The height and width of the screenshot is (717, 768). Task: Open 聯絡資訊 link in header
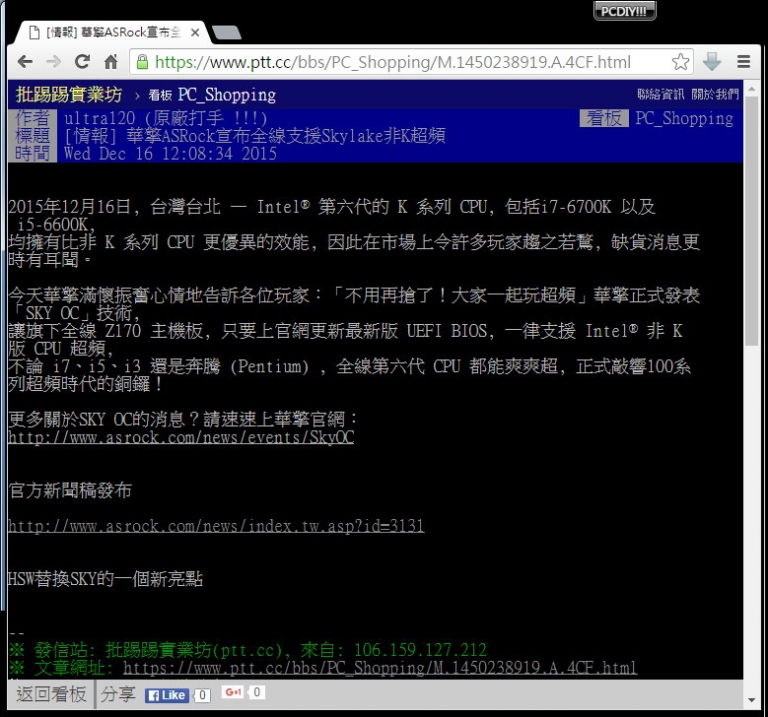coord(661,94)
